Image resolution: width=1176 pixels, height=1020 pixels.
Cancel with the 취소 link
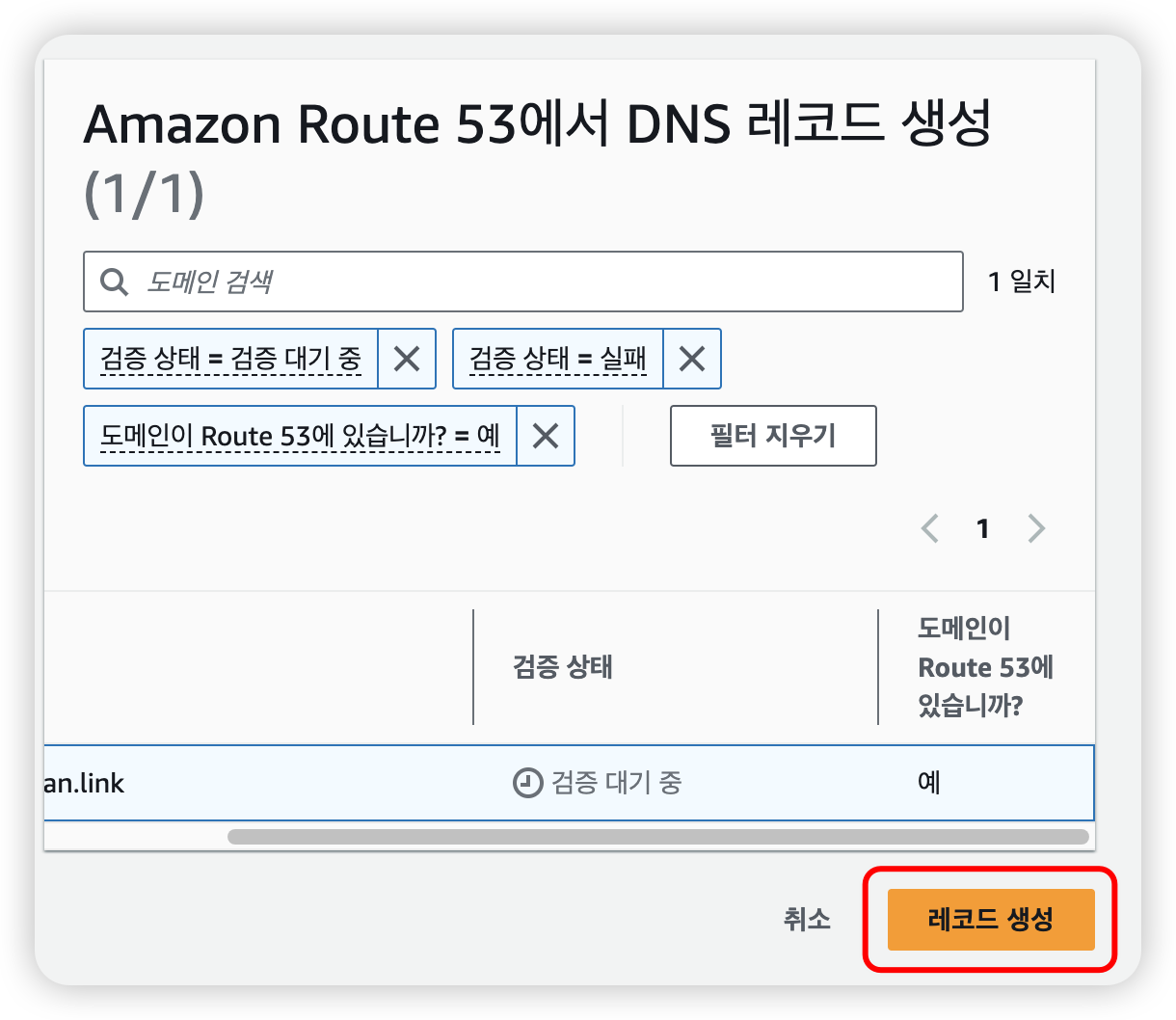[x=807, y=919]
